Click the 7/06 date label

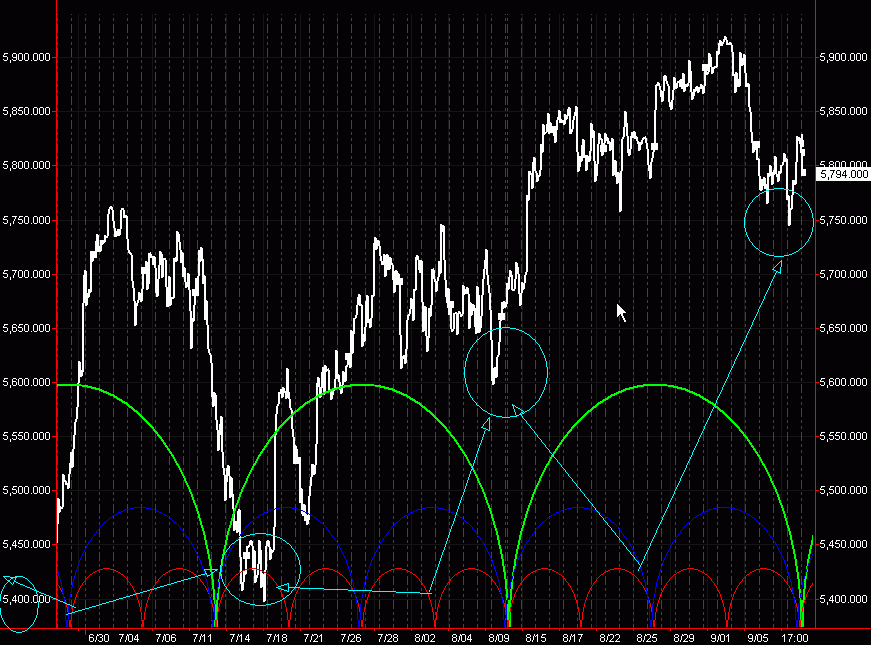(166, 638)
